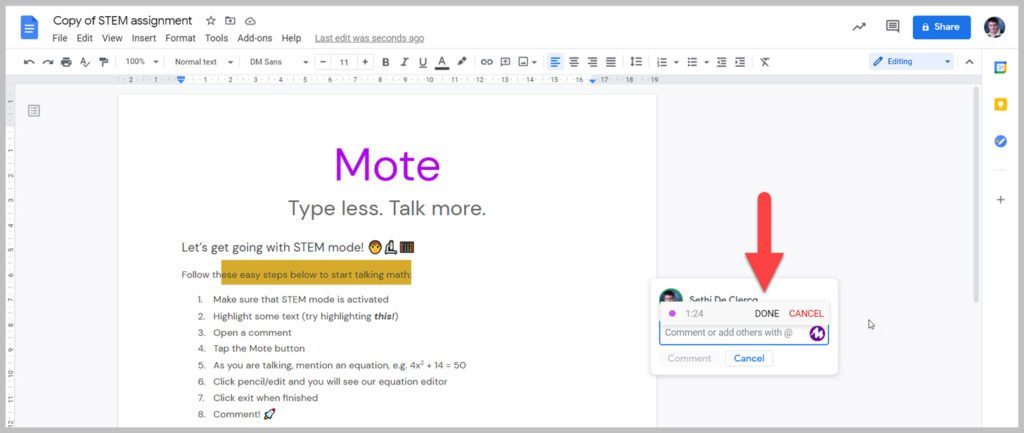Expand numbered list style dropdown arrow
Screen dimensions: 1024x433
click(x=676, y=62)
